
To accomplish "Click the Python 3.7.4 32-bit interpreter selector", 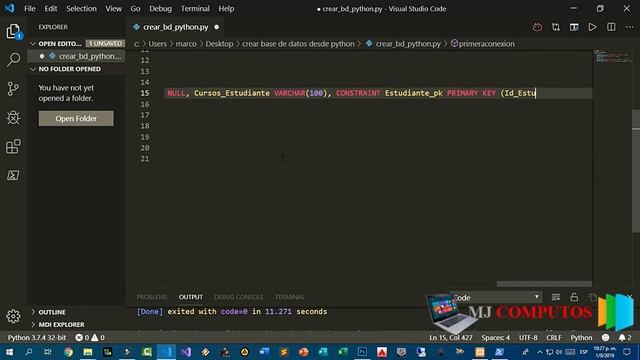I will tap(37, 338).
